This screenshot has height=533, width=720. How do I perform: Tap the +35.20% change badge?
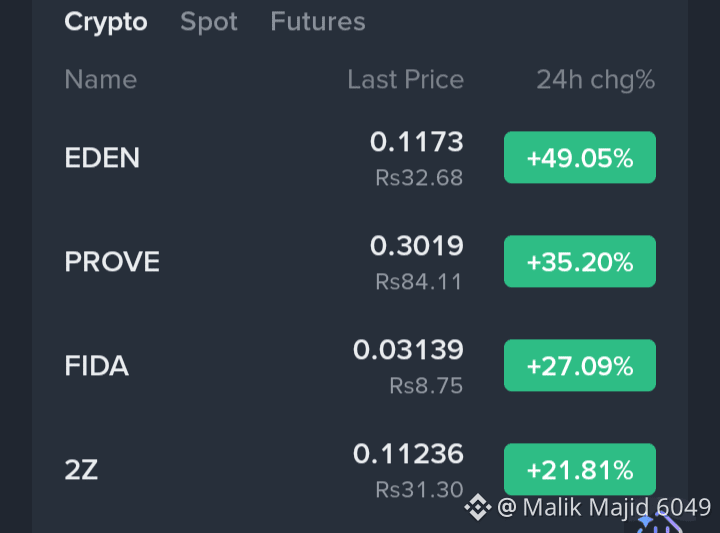[579, 261]
